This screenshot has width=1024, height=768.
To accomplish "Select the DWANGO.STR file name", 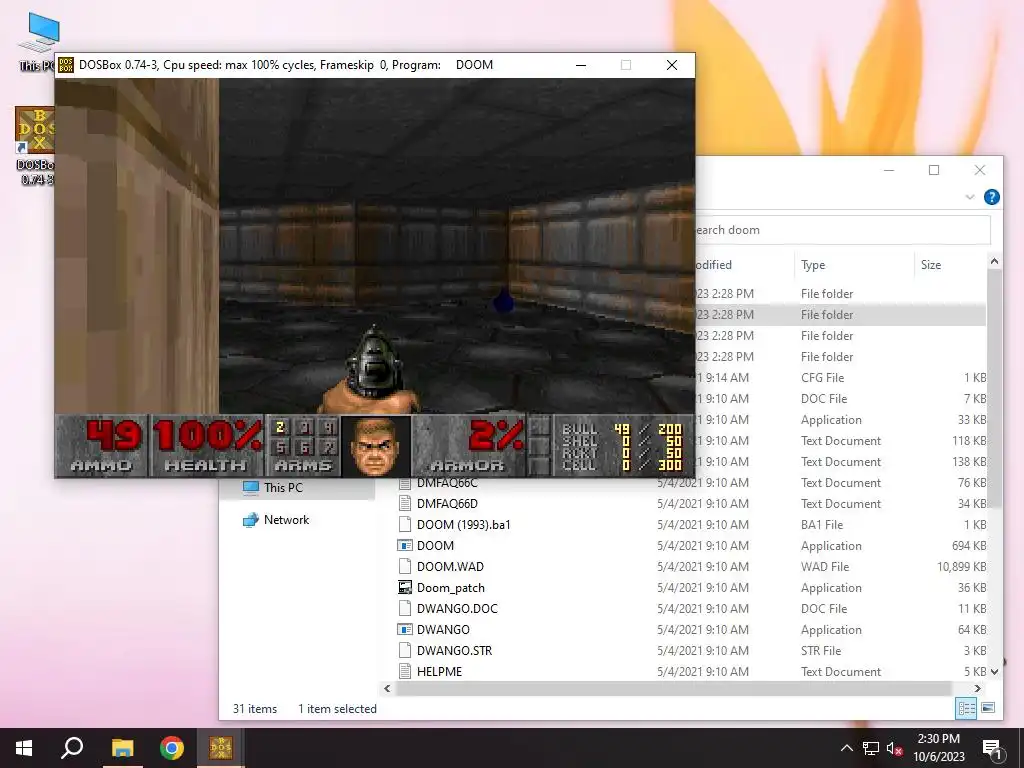I will (455, 650).
